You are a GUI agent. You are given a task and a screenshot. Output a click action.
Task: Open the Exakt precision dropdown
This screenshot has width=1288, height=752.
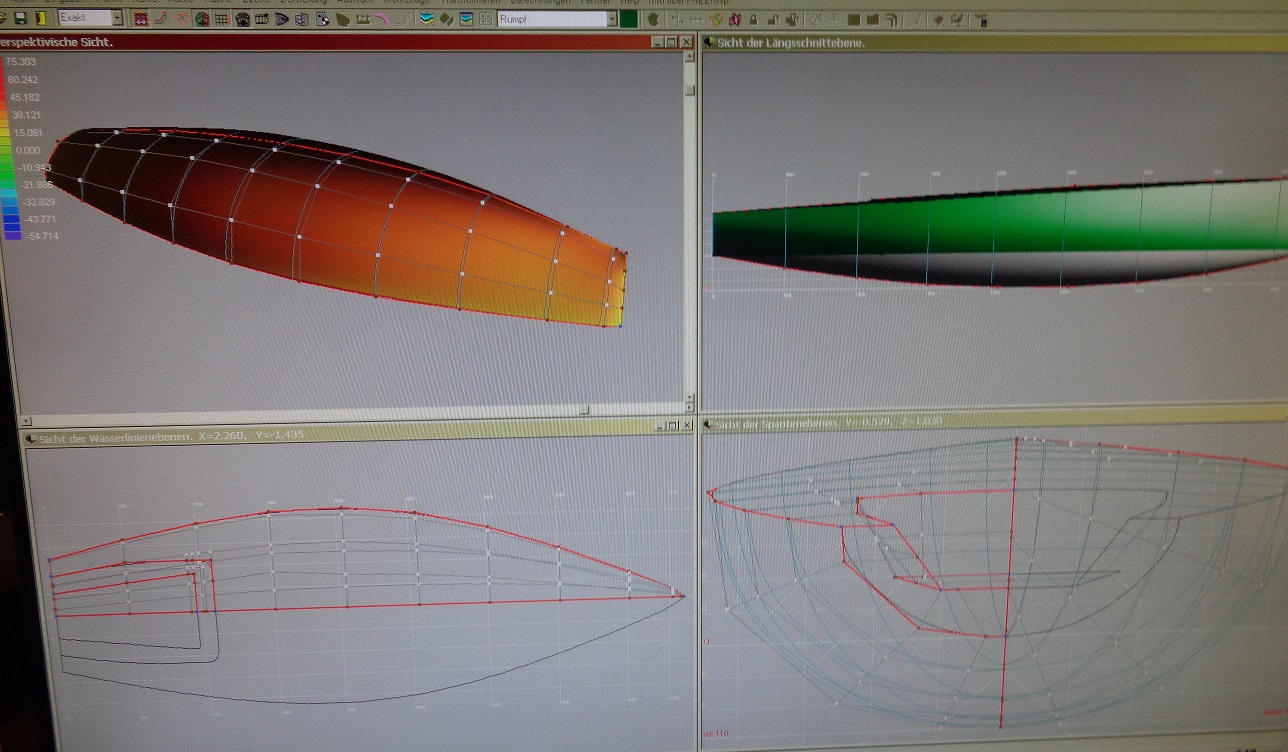117,18
